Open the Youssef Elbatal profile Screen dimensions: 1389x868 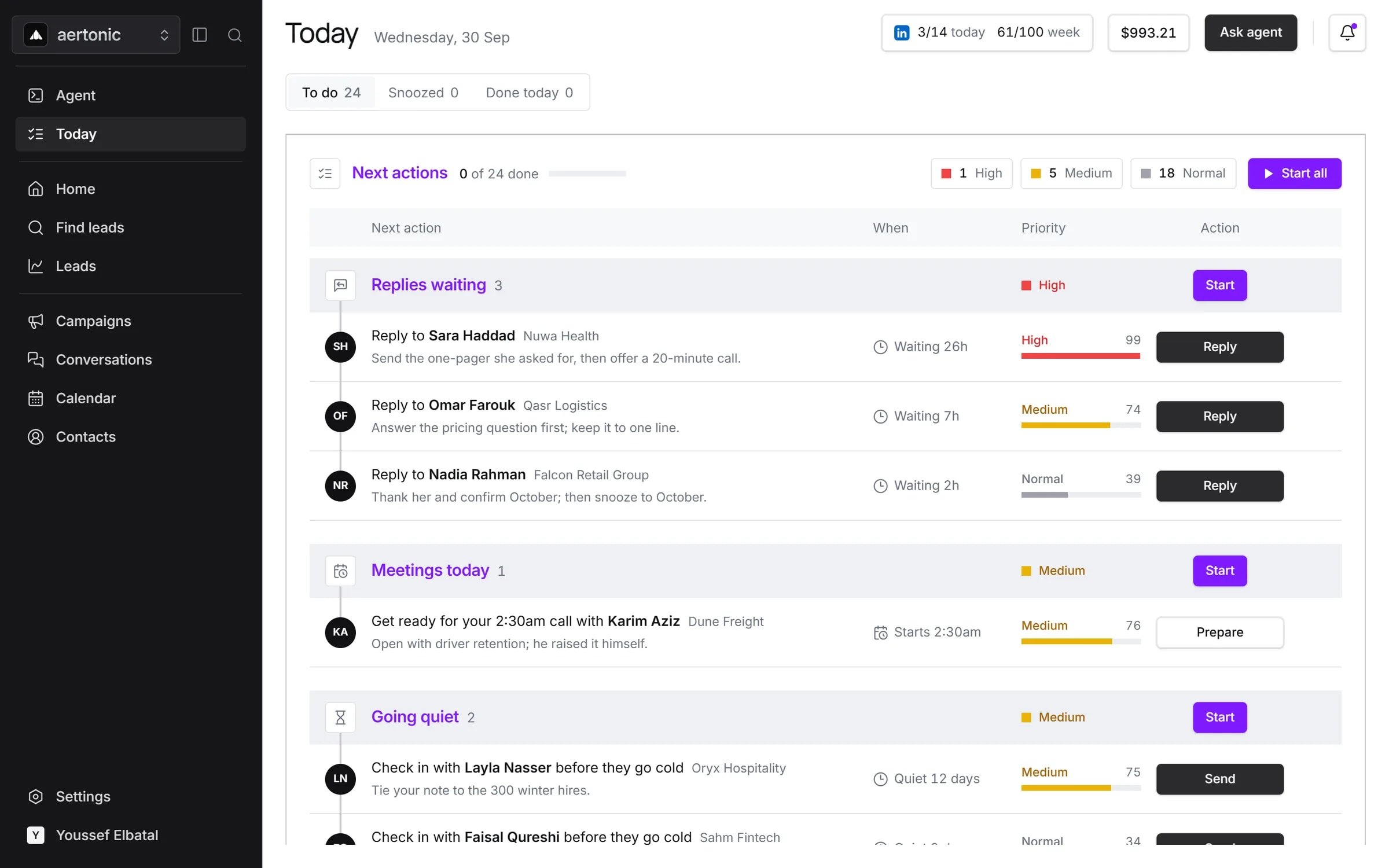click(x=130, y=835)
